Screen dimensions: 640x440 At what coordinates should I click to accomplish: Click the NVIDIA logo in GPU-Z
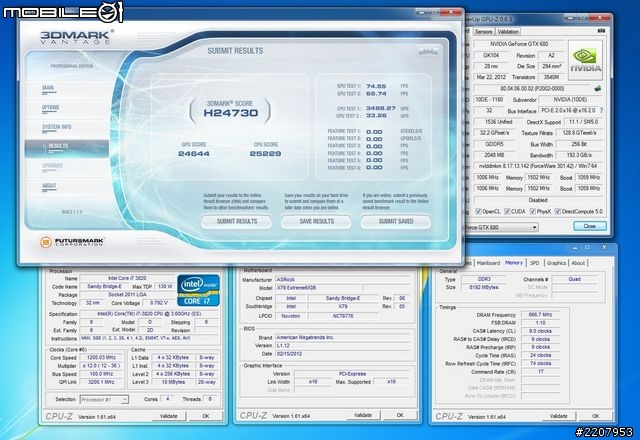[585, 60]
